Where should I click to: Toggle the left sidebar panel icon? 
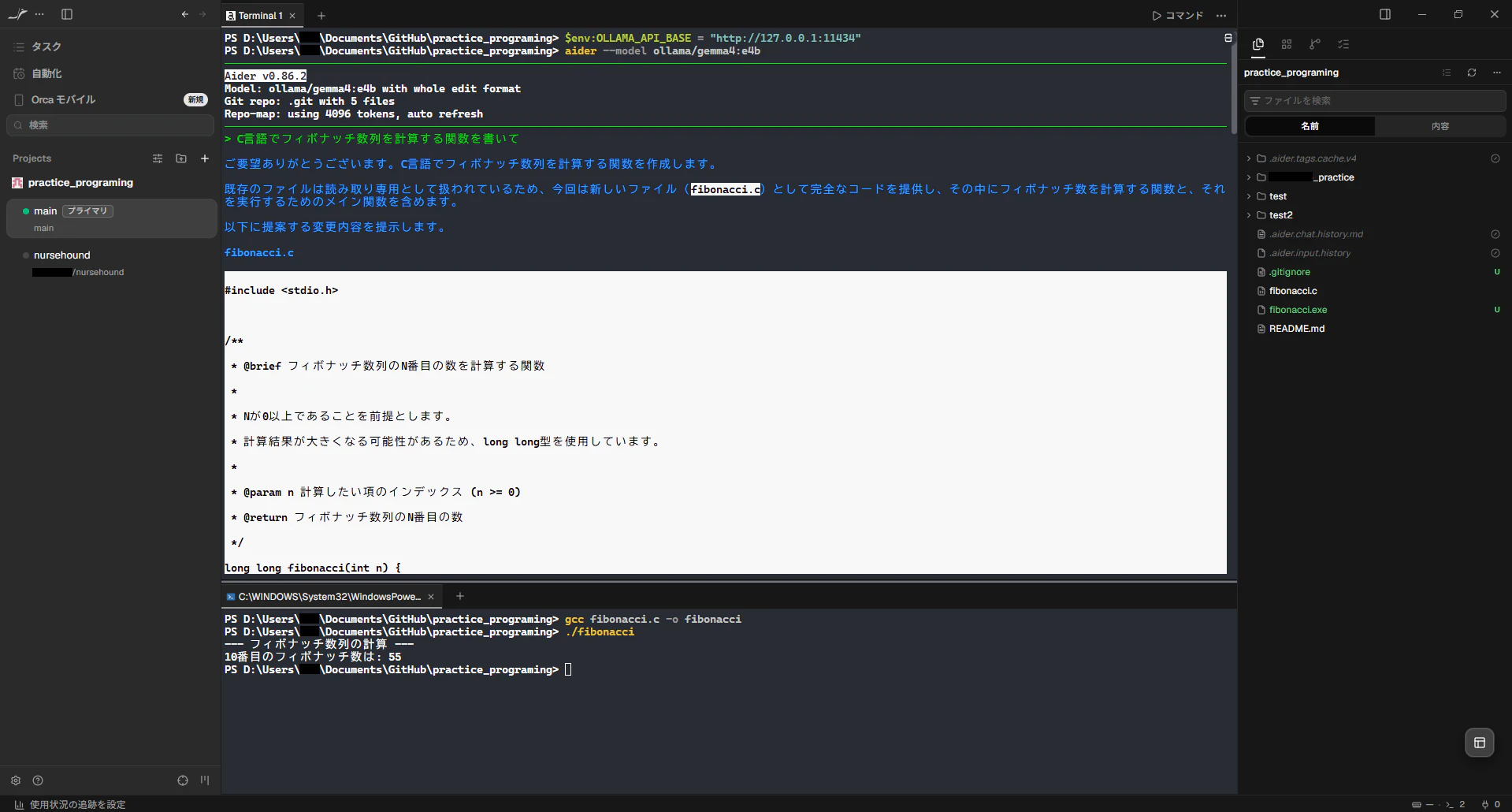tap(67, 14)
